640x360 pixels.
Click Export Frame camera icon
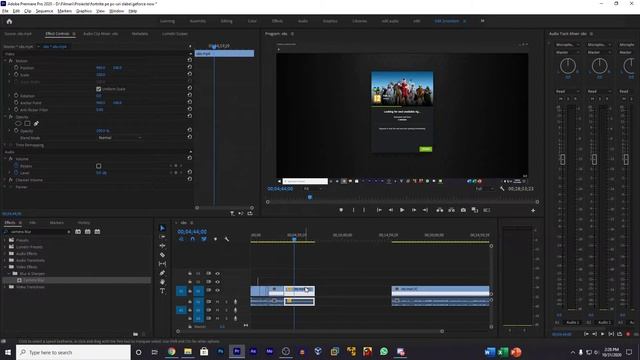click(463, 210)
